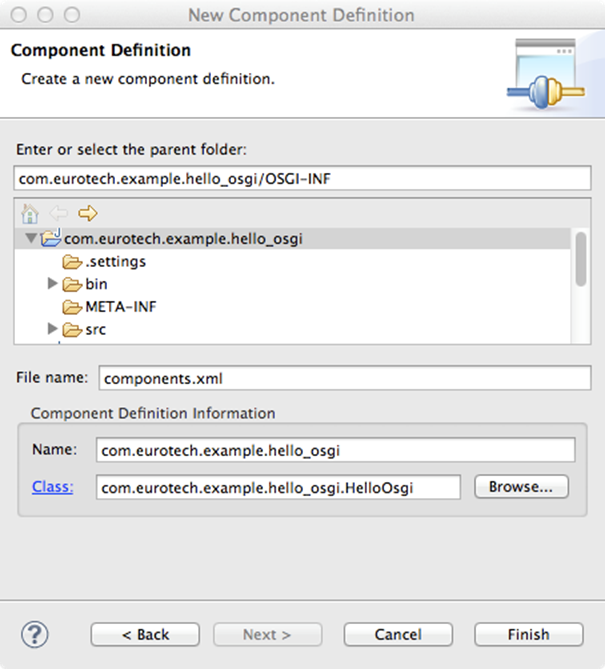Open the Class hyperlink
Viewport: 605px width, 669px height.
(x=52, y=487)
